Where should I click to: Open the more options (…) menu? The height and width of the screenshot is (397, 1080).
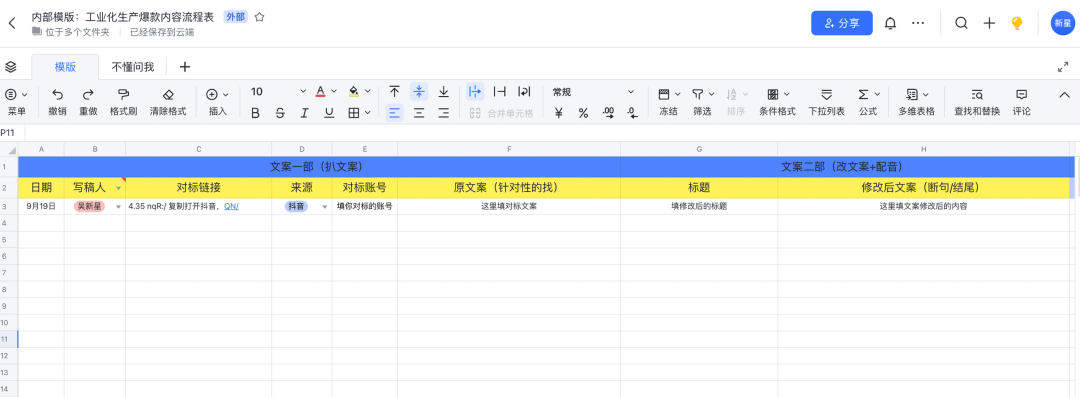(917, 23)
